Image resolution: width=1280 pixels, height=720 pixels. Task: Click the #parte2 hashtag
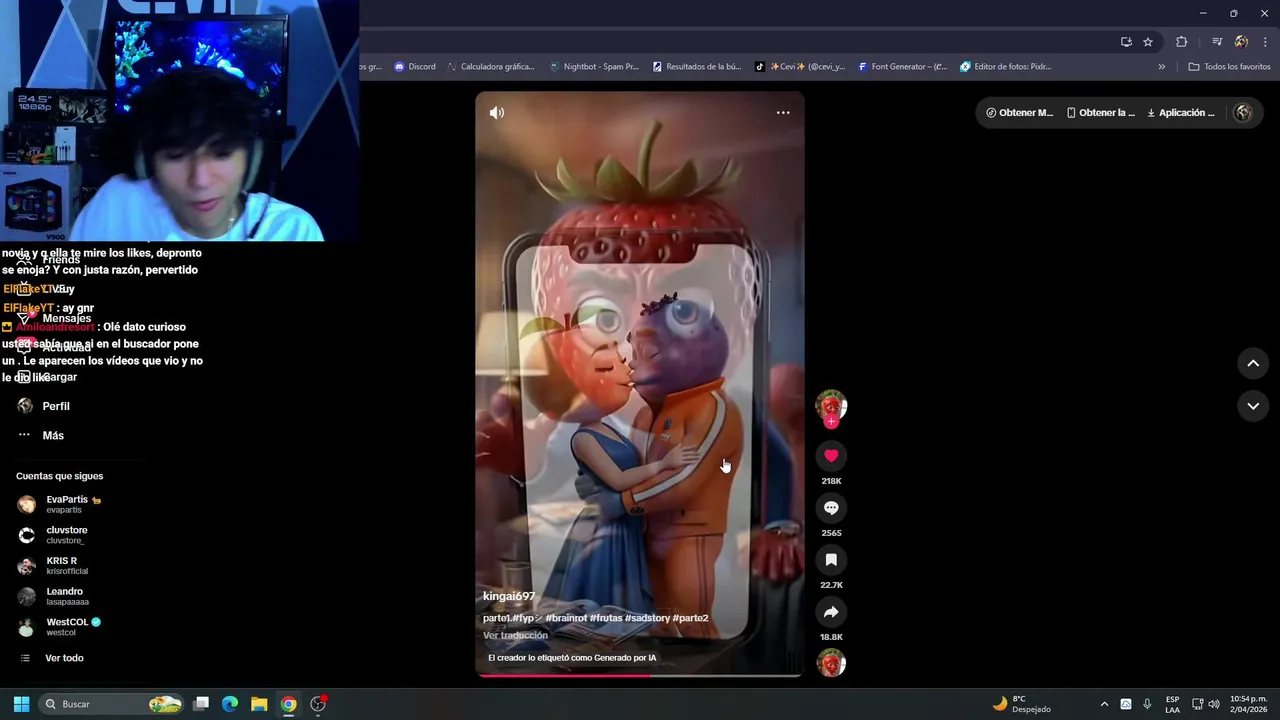click(690, 618)
